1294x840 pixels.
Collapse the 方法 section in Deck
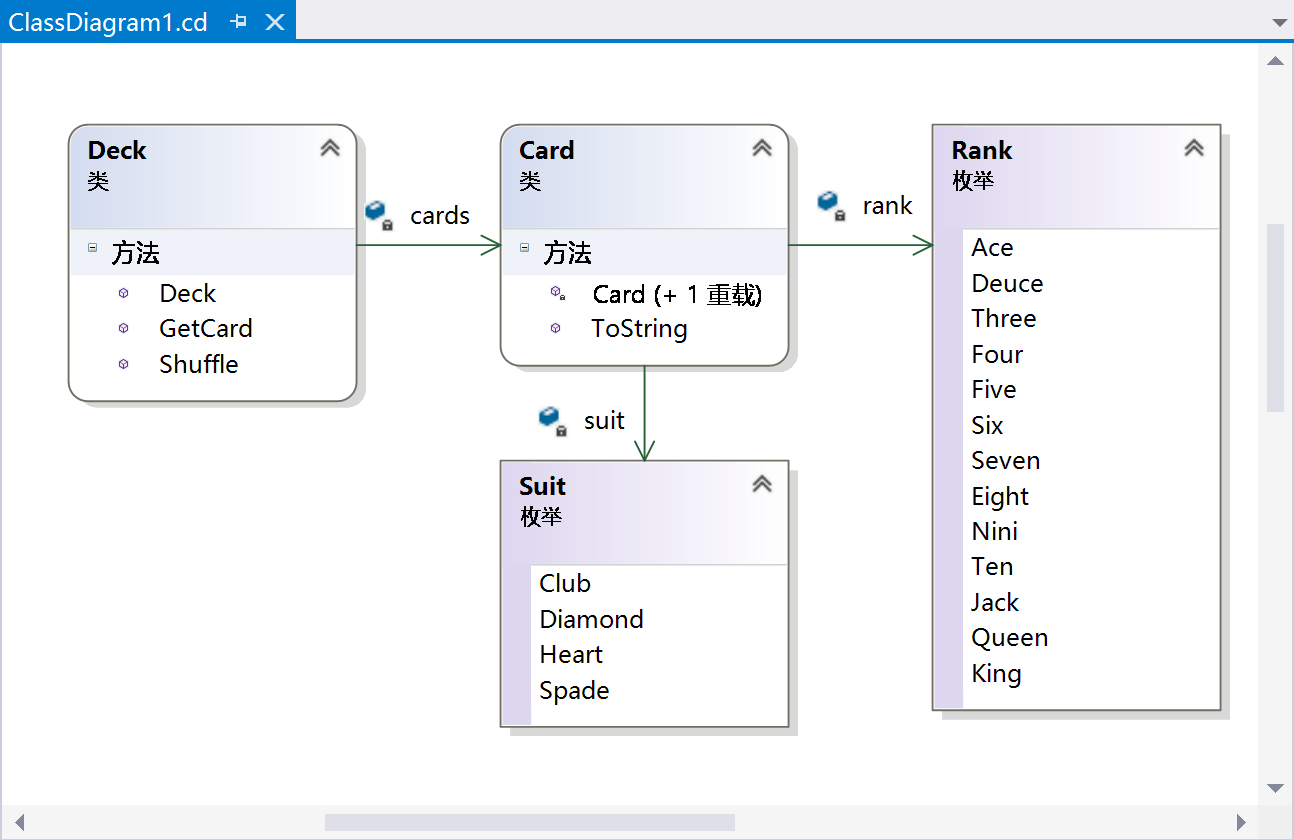click(92, 247)
